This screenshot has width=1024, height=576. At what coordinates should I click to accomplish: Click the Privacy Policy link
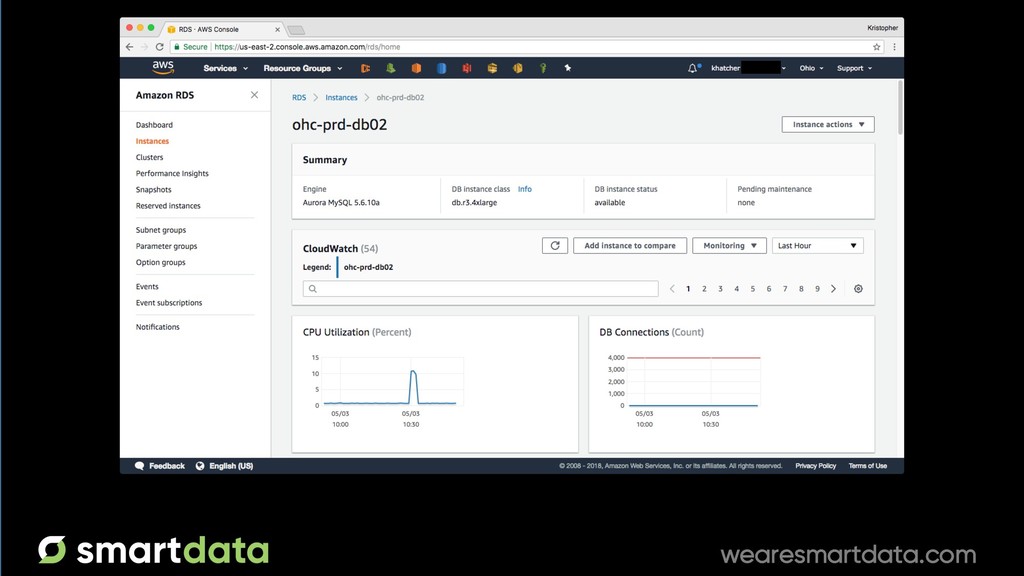(816, 466)
